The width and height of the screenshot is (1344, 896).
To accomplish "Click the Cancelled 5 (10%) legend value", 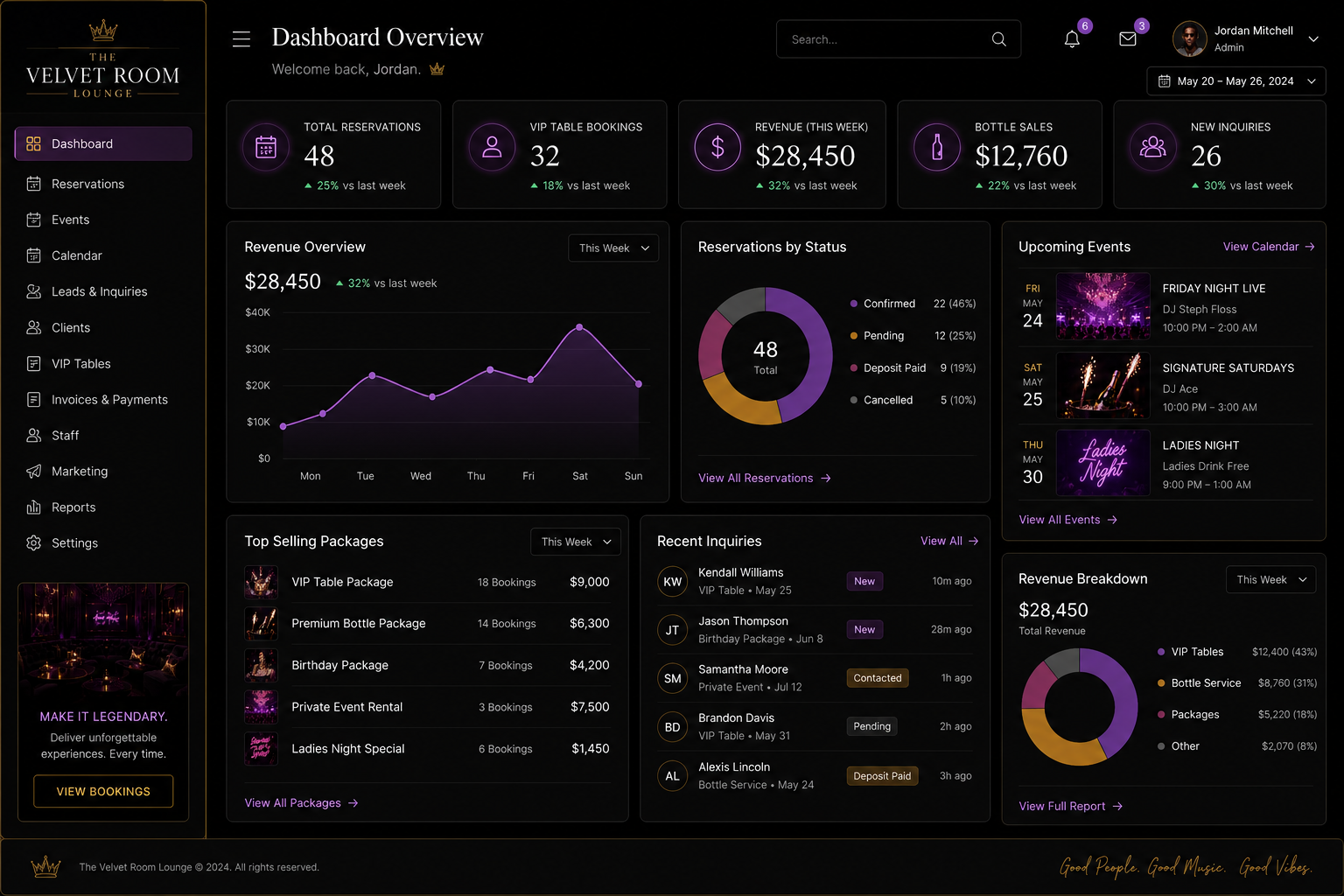I will pyautogui.click(x=958, y=400).
